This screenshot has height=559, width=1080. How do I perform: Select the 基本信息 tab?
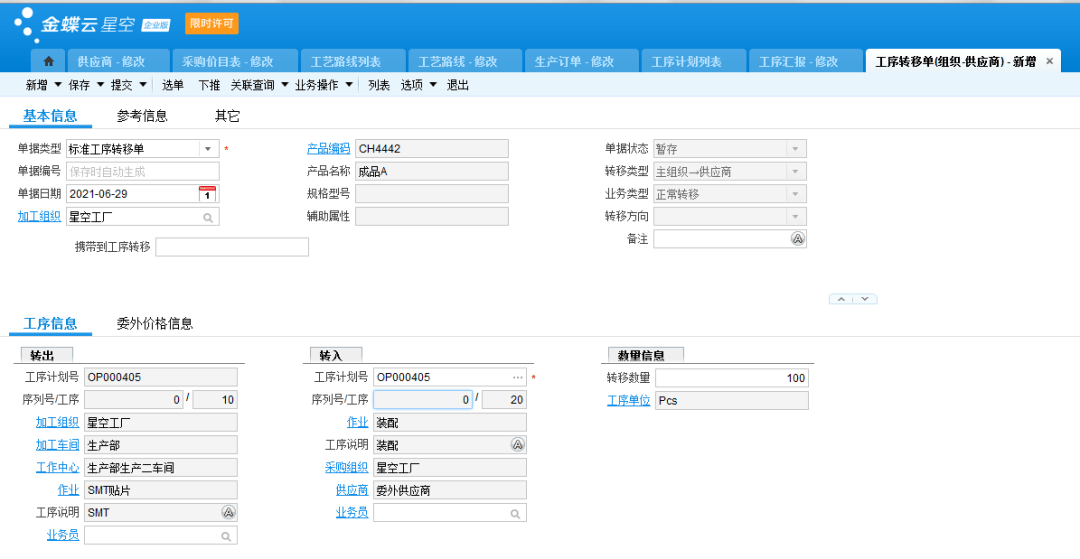pos(50,116)
